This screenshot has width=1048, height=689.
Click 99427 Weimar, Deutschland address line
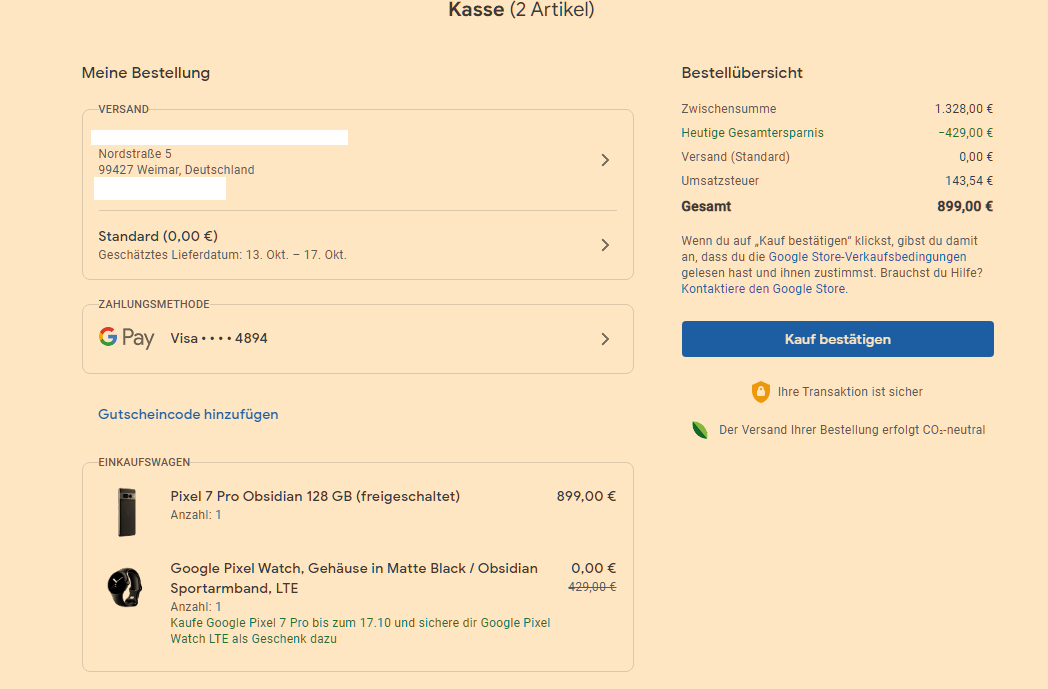point(176,170)
